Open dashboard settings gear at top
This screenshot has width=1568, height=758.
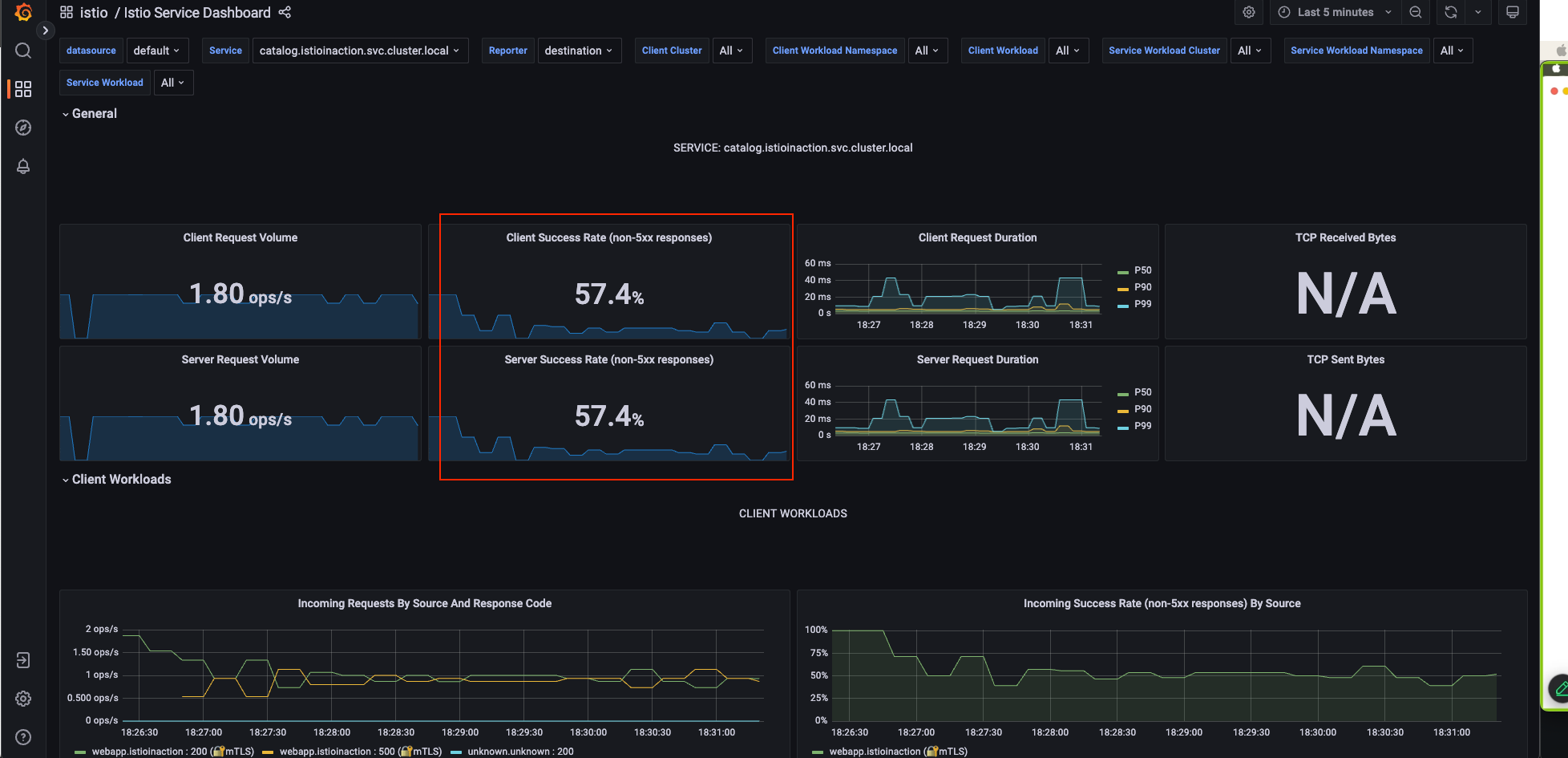[x=1249, y=12]
